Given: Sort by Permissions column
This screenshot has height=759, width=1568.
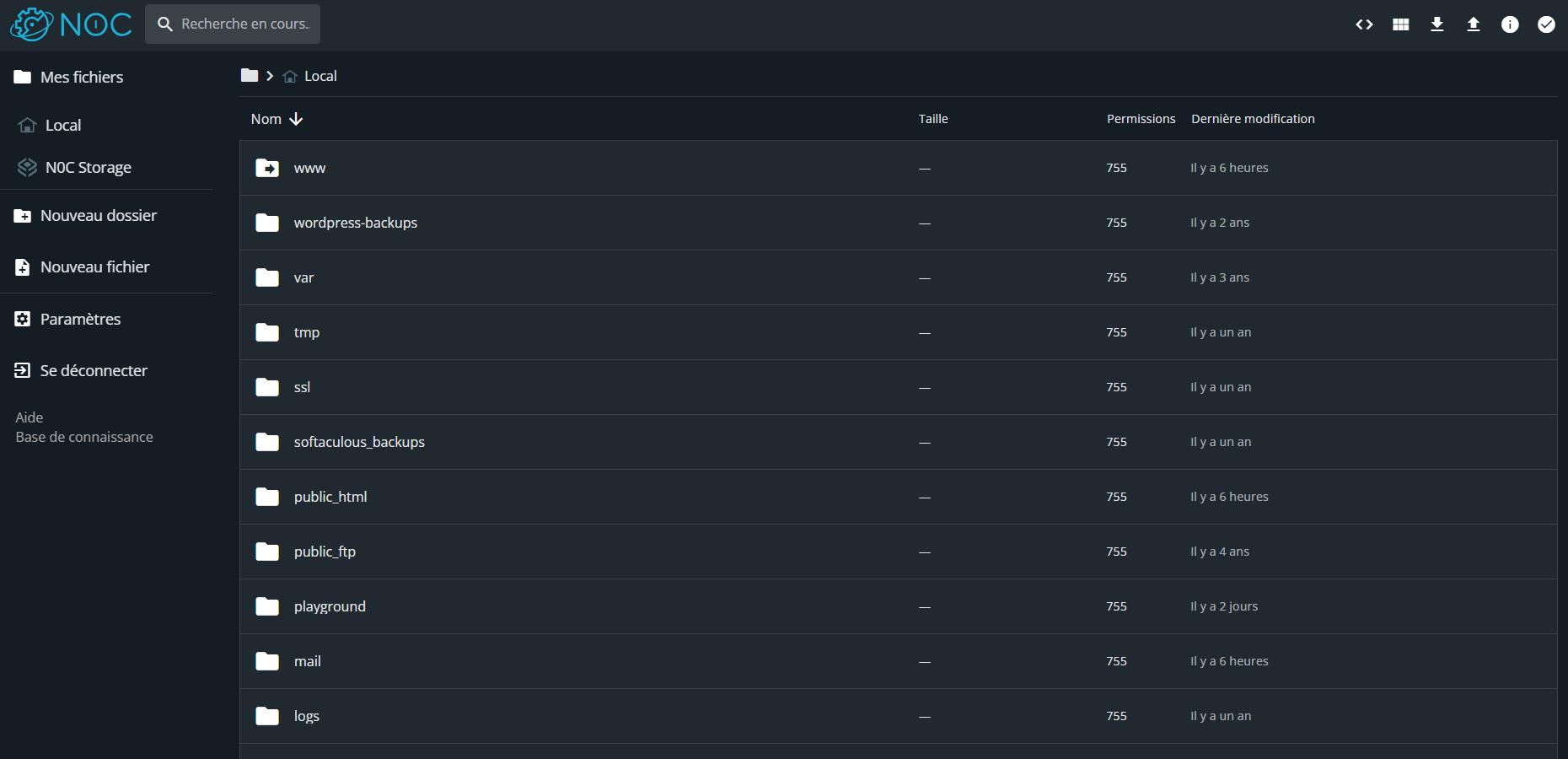Looking at the screenshot, I should click(x=1141, y=119).
